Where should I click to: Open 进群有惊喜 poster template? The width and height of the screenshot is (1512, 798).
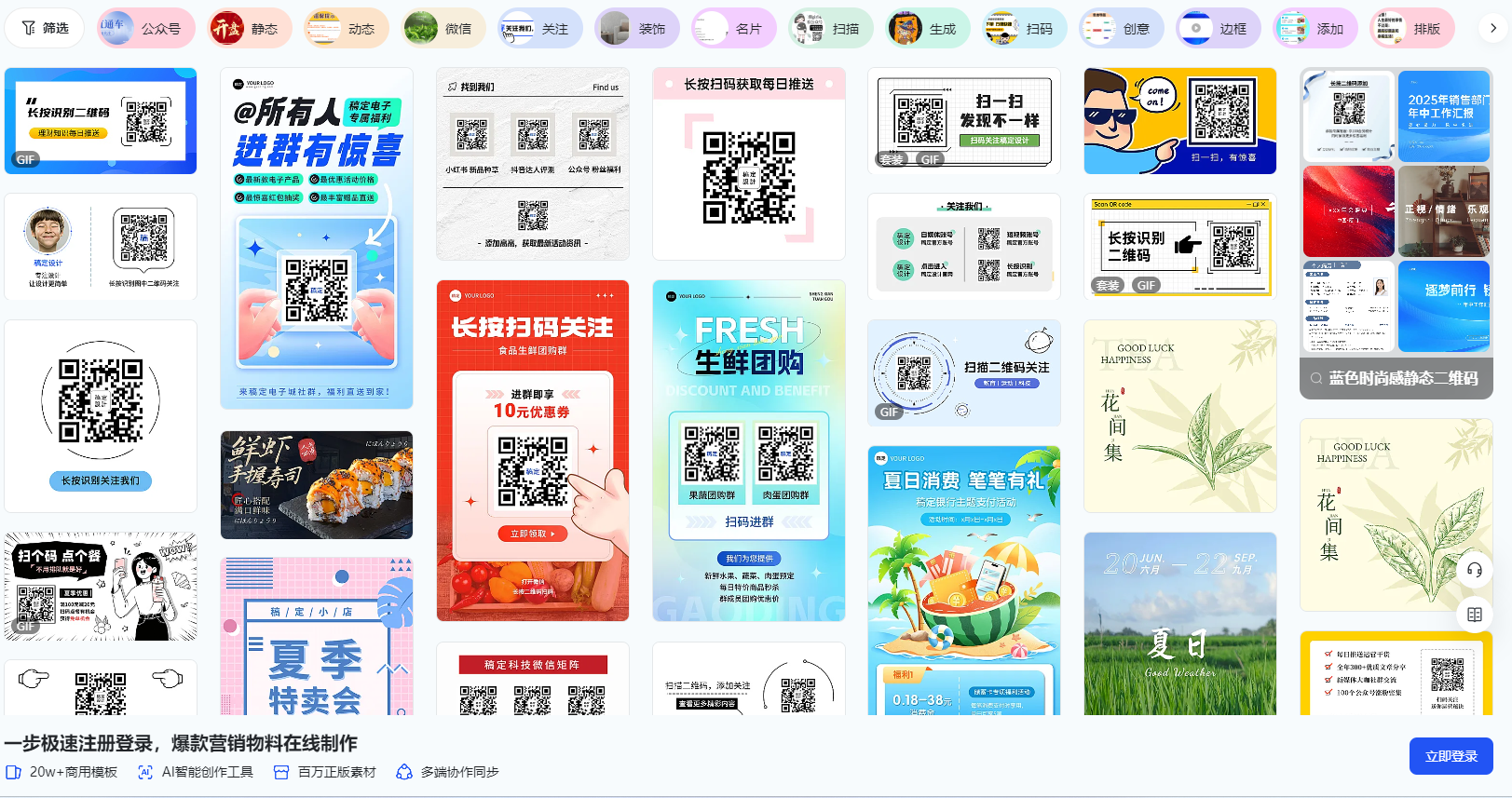(317, 238)
